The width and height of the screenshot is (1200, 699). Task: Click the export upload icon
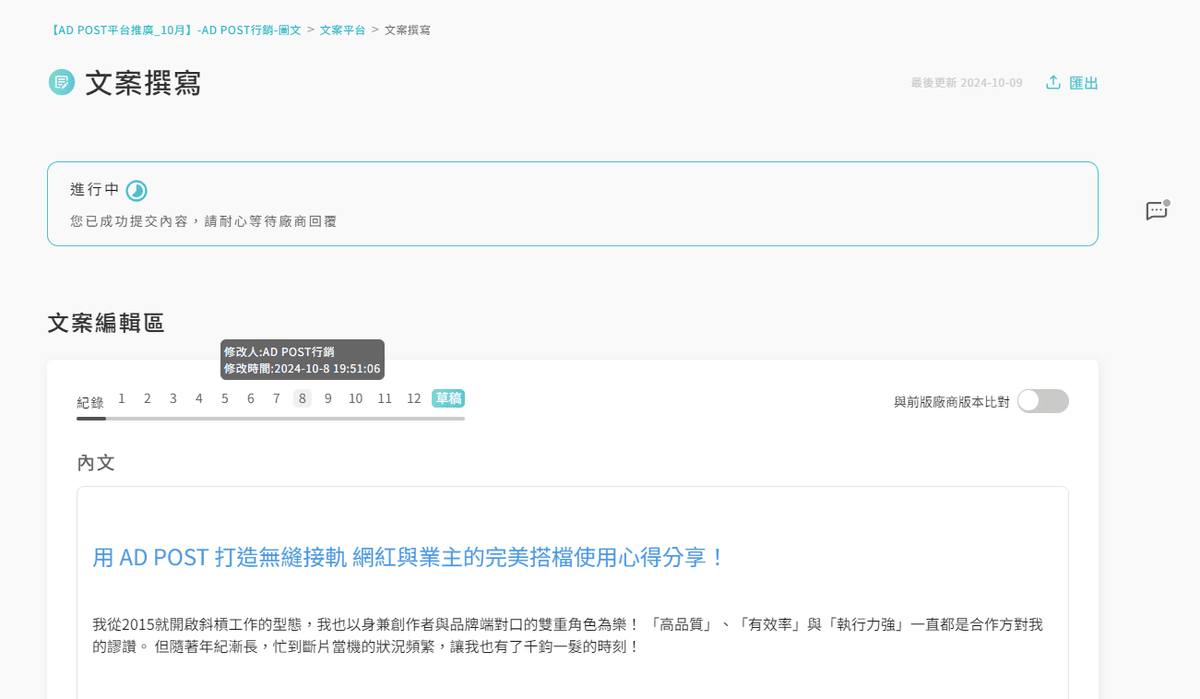click(x=1053, y=82)
